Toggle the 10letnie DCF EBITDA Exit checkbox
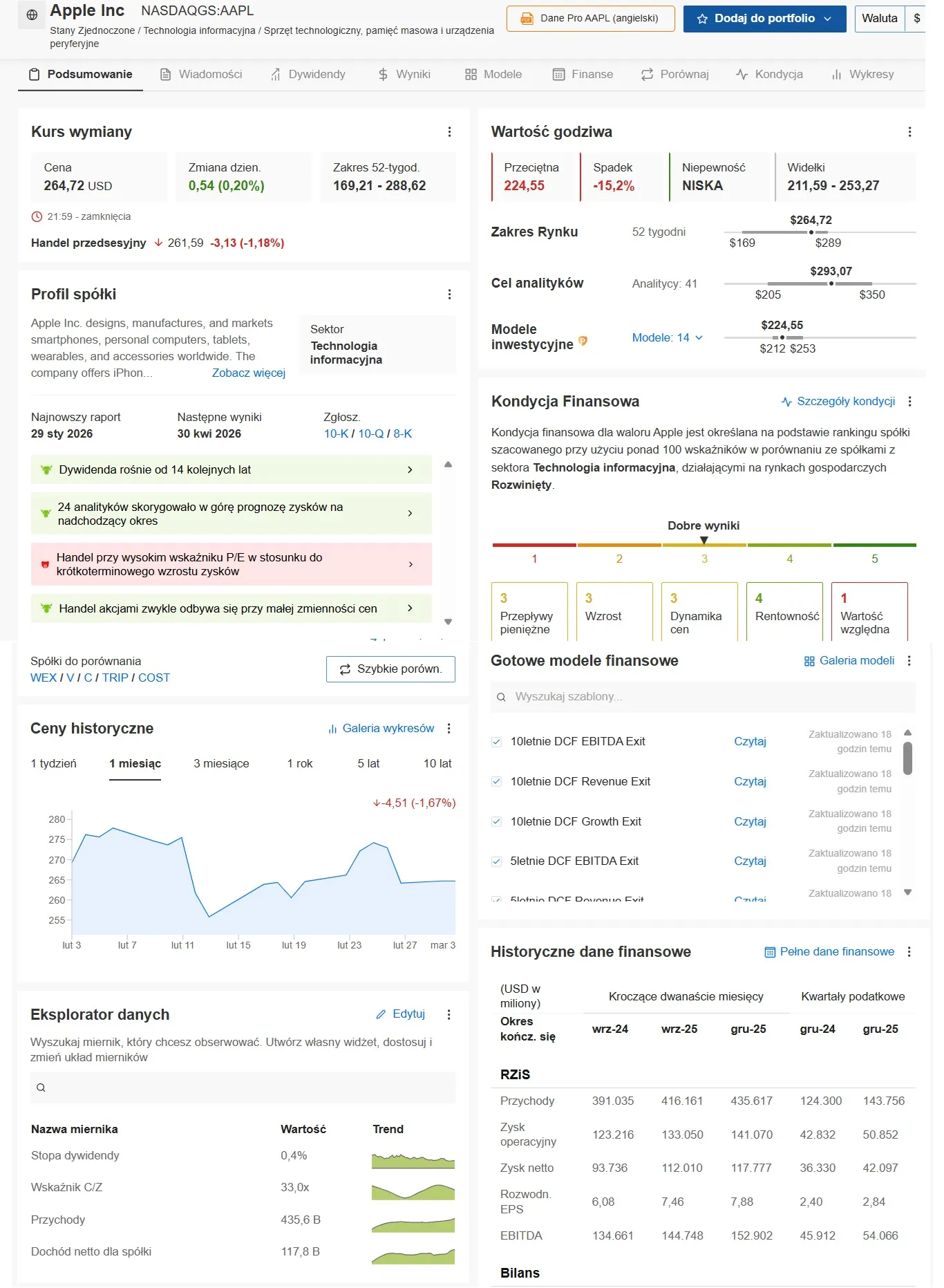The image size is (944, 1288). pos(496,742)
